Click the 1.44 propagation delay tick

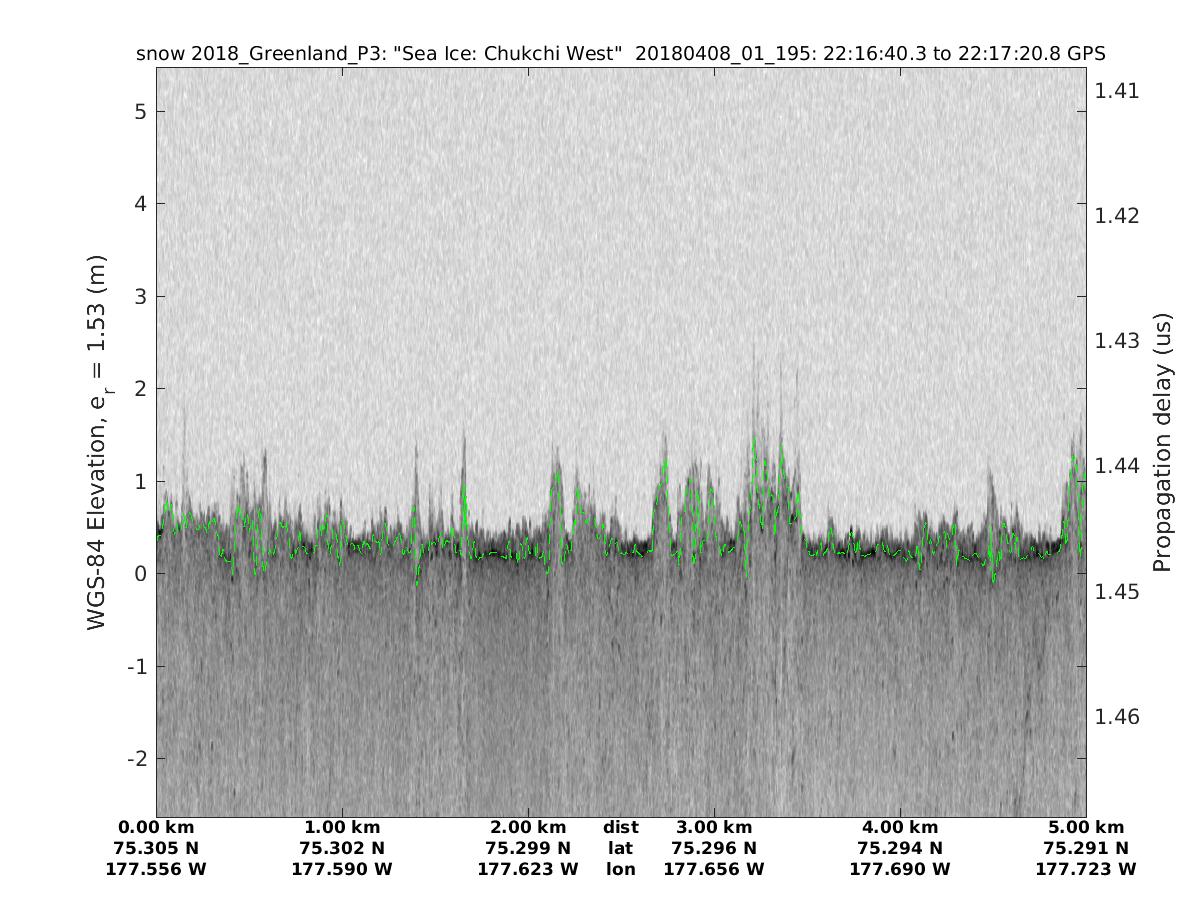pyautogui.click(x=1116, y=466)
